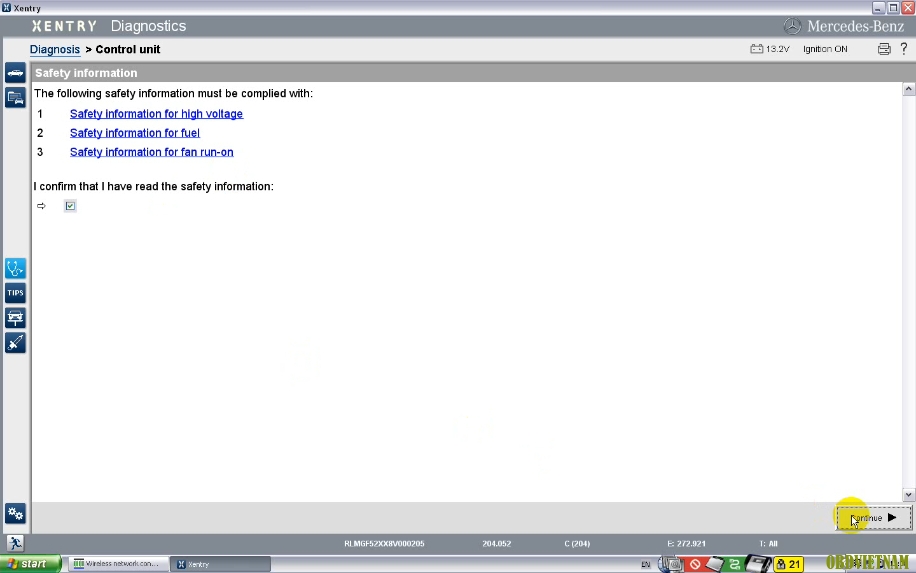This screenshot has height=573, width=916.
Task: Click C (204) in status bar
Action: pyautogui.click(x=577, y=544)
